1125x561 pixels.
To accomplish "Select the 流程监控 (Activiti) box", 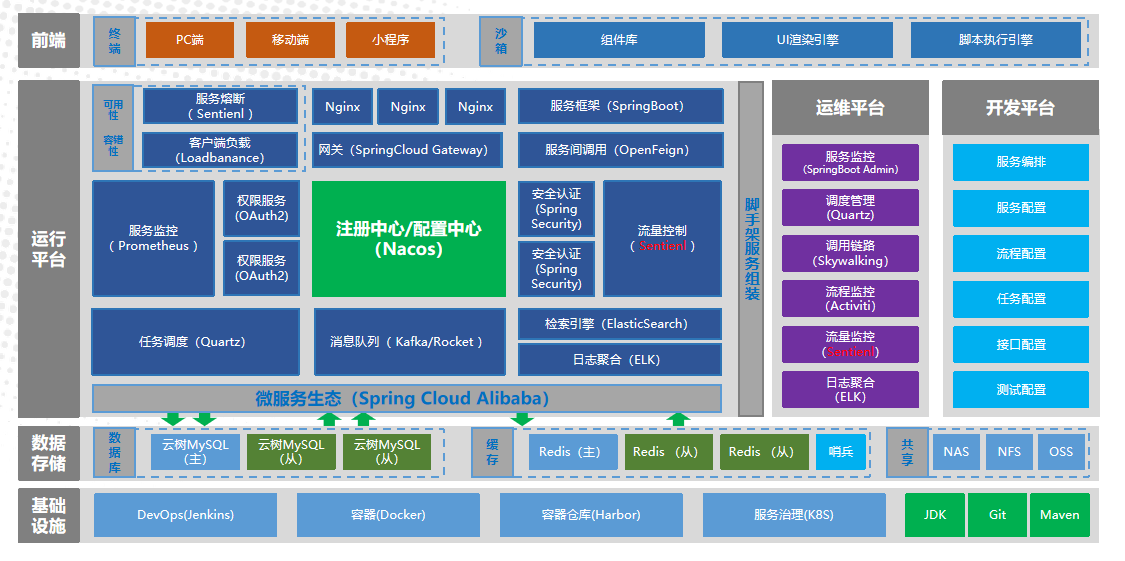I will [850, 298].
